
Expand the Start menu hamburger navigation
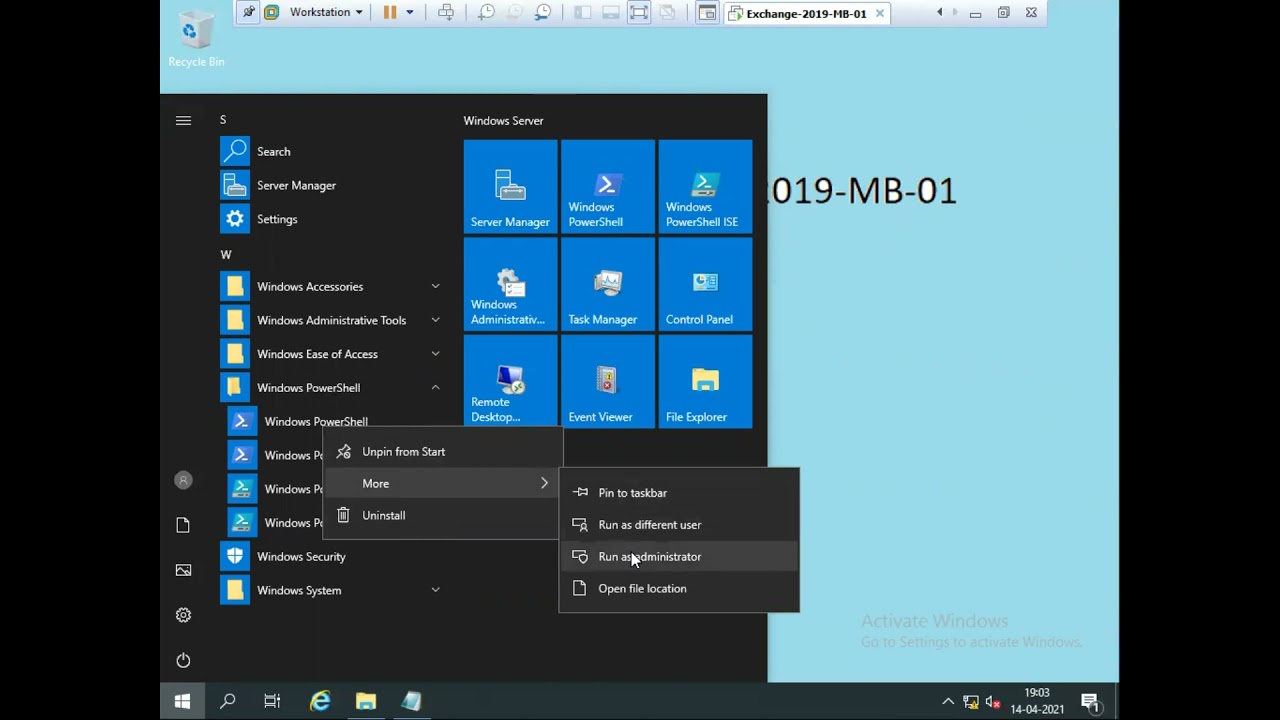point(183,120)
